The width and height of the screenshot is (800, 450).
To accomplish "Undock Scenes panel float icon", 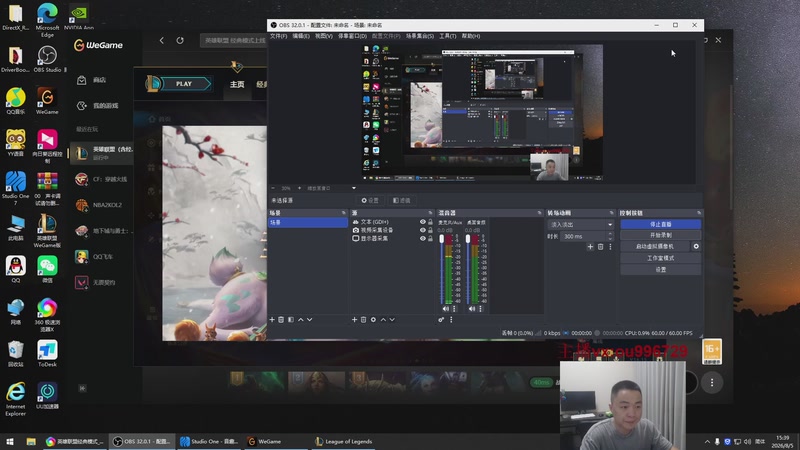I will 343,213.
